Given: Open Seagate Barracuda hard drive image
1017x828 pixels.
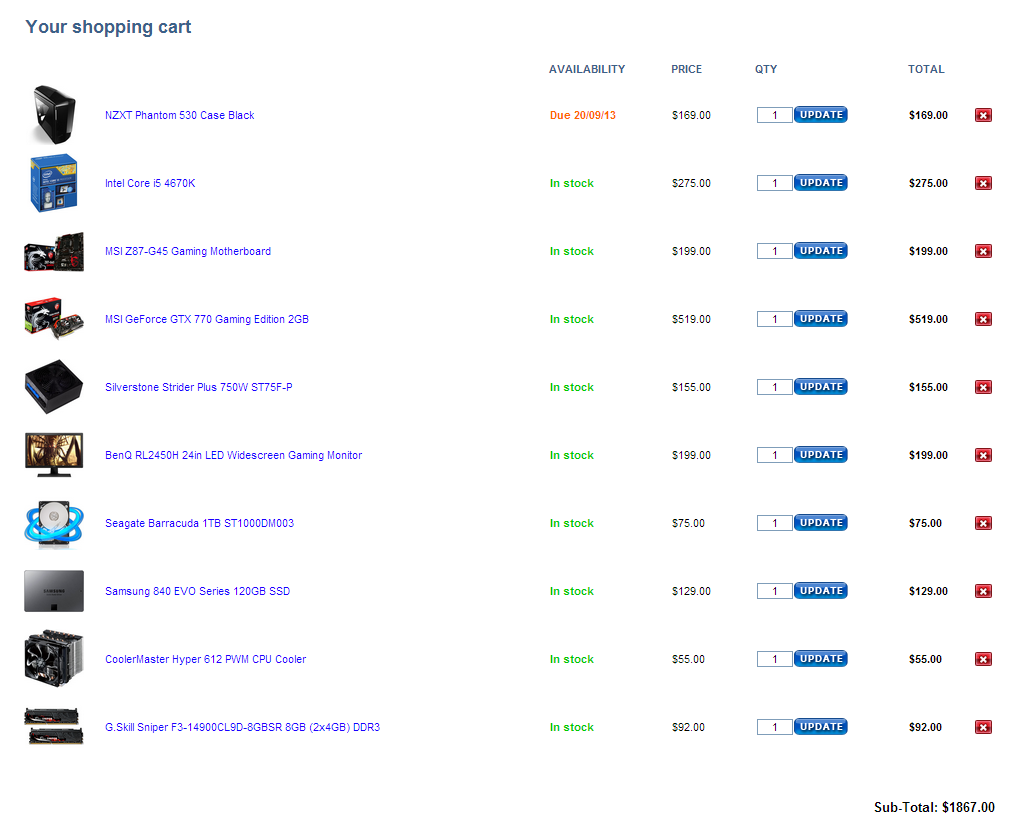Looking at the screenshot, I should (x=54, y=523).
